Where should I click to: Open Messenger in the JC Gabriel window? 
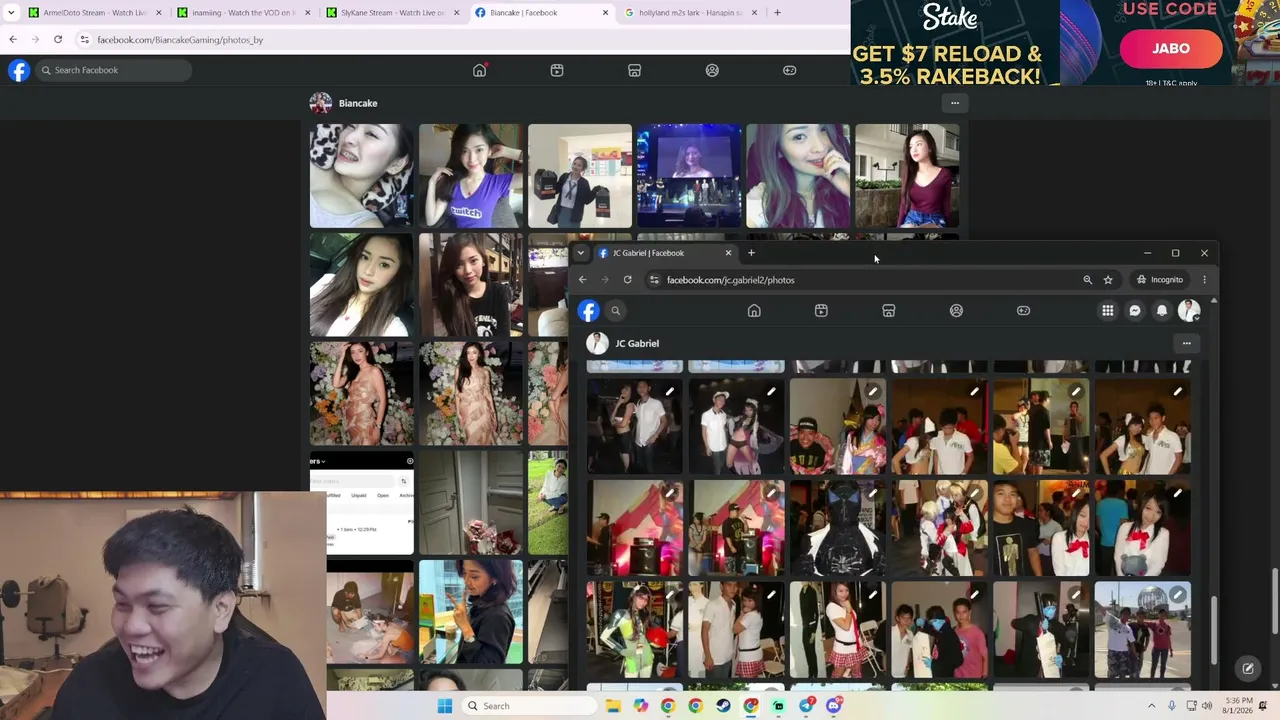1135,311
